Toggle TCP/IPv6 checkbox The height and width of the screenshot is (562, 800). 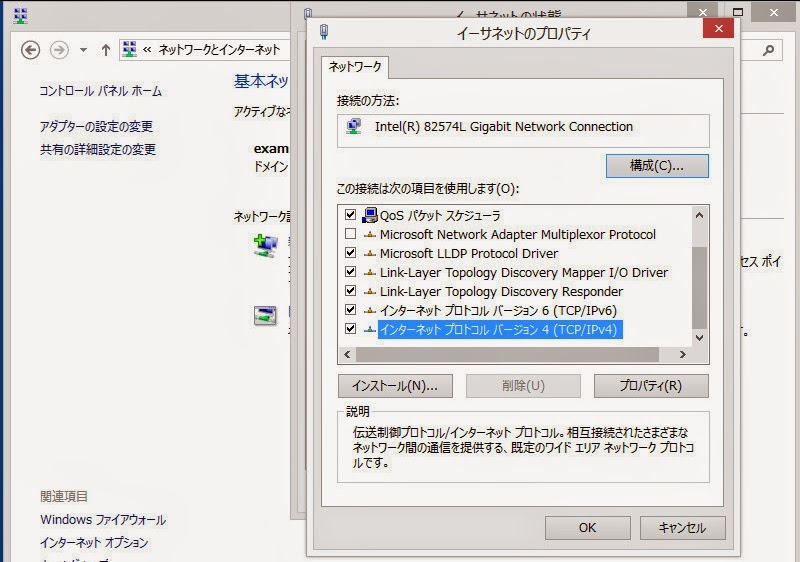350,310
